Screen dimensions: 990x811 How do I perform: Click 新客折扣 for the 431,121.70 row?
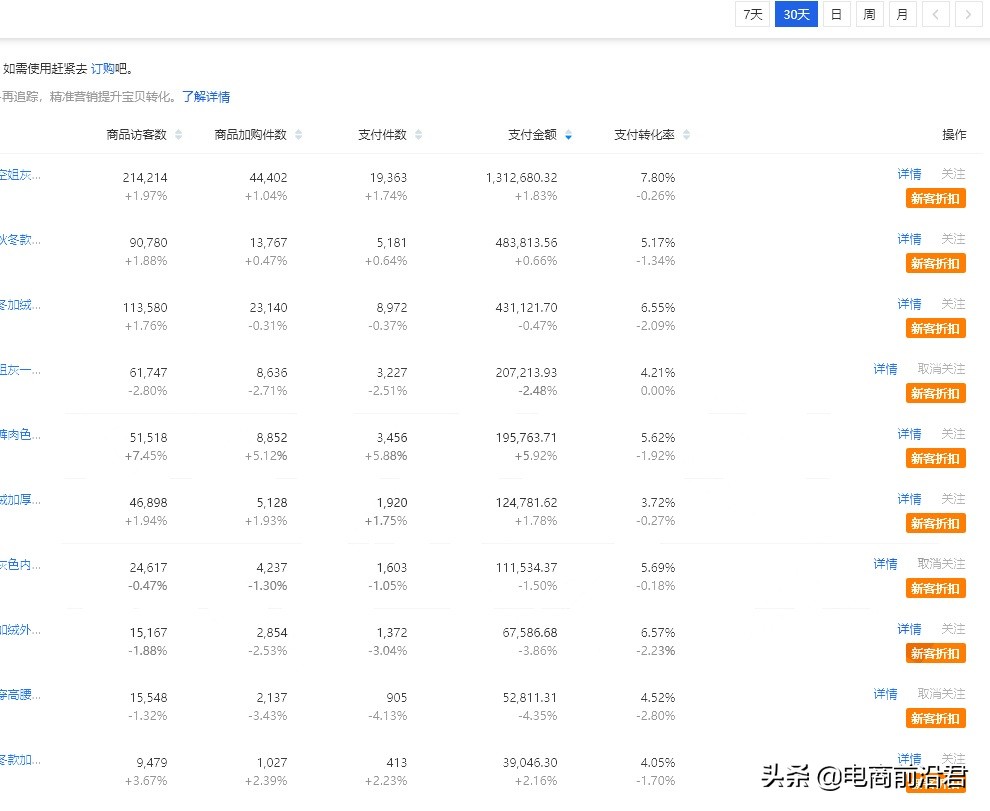935,328
